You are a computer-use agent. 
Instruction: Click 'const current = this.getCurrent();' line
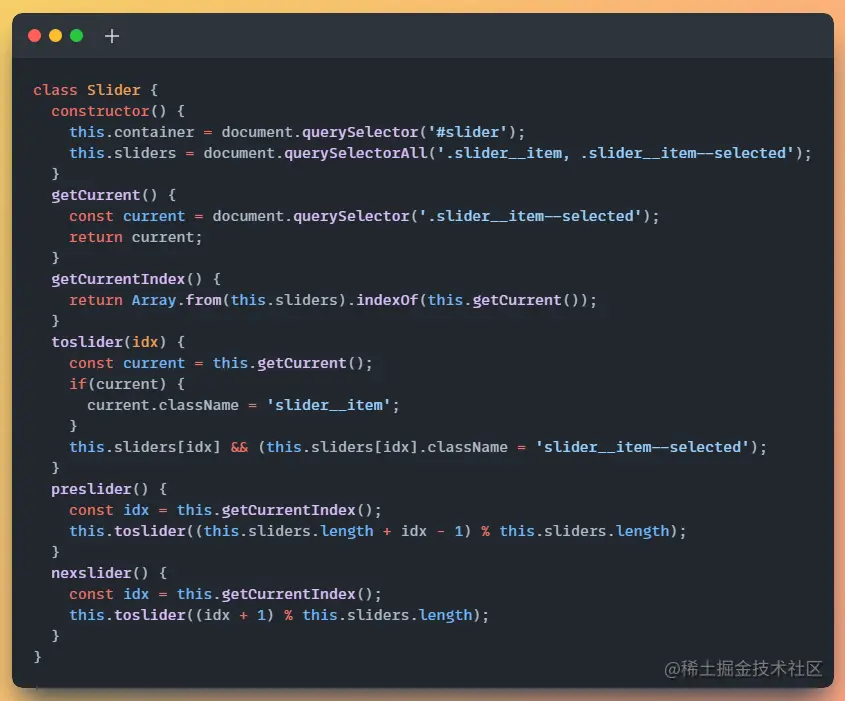tap(221, 363)
